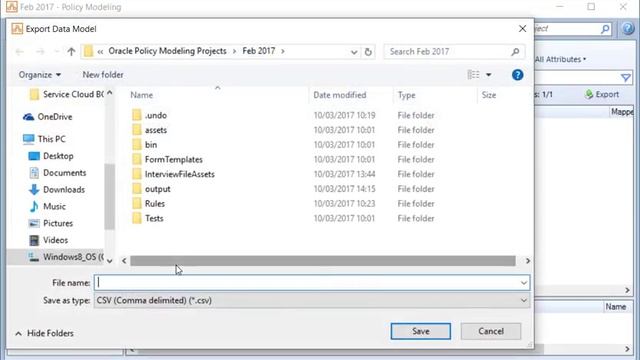640x360 pixels.
Task: Click the search magnifier in Search Feb 2017
Action: (x=516, y=52)
